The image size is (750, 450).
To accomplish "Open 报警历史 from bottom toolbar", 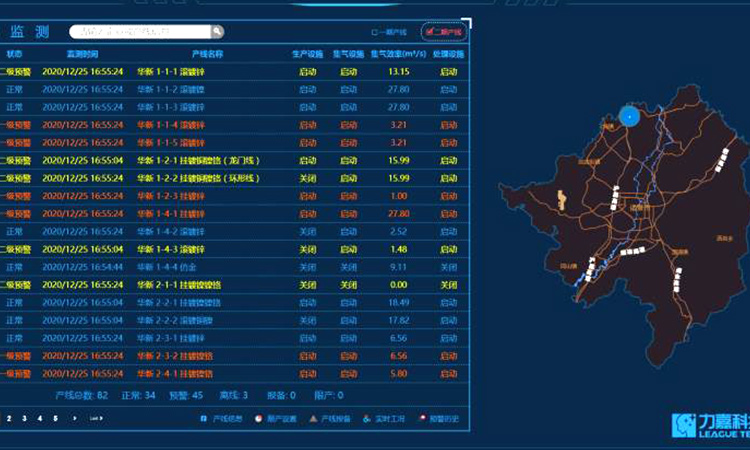I will [x=422, y=417].
